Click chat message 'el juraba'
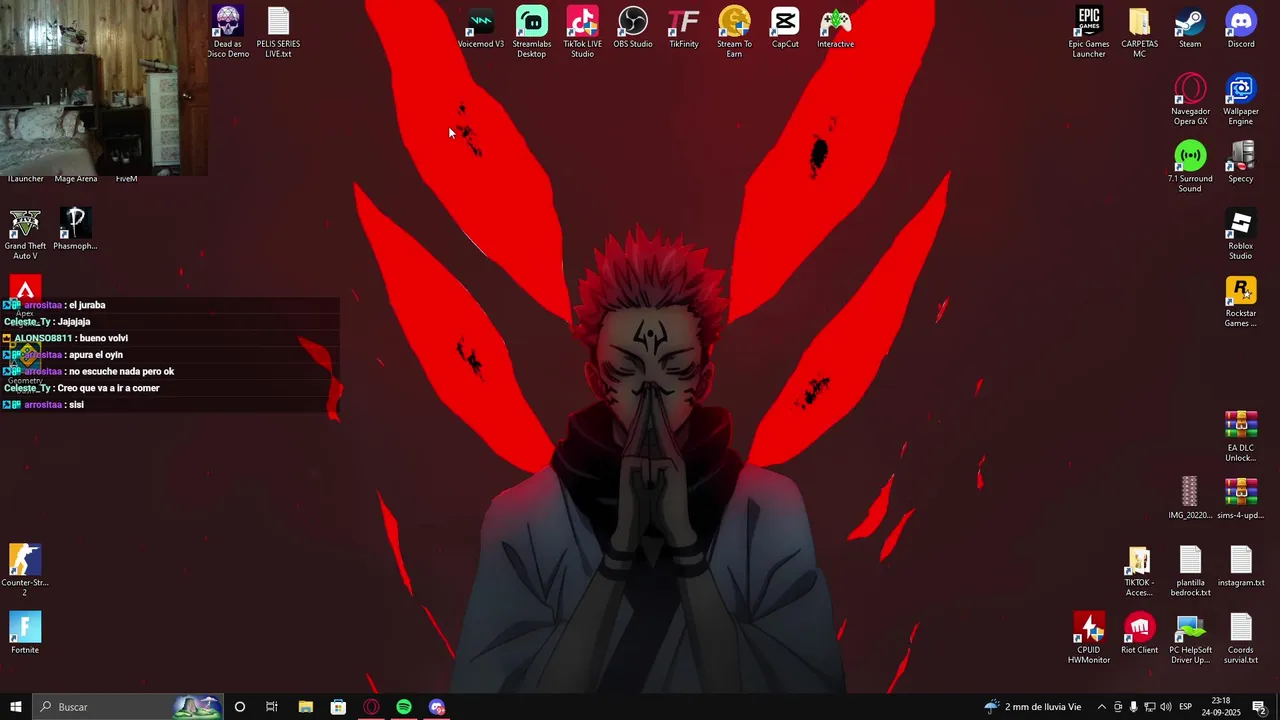Image resolution: width=1280 pixels, height=720 pixels. [x=87, y=305]
